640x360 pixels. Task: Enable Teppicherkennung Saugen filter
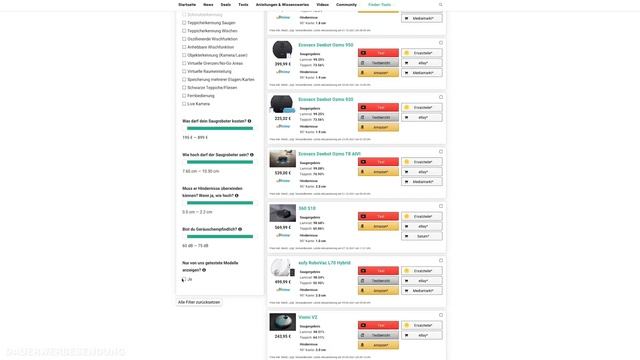tap(184, 23)
